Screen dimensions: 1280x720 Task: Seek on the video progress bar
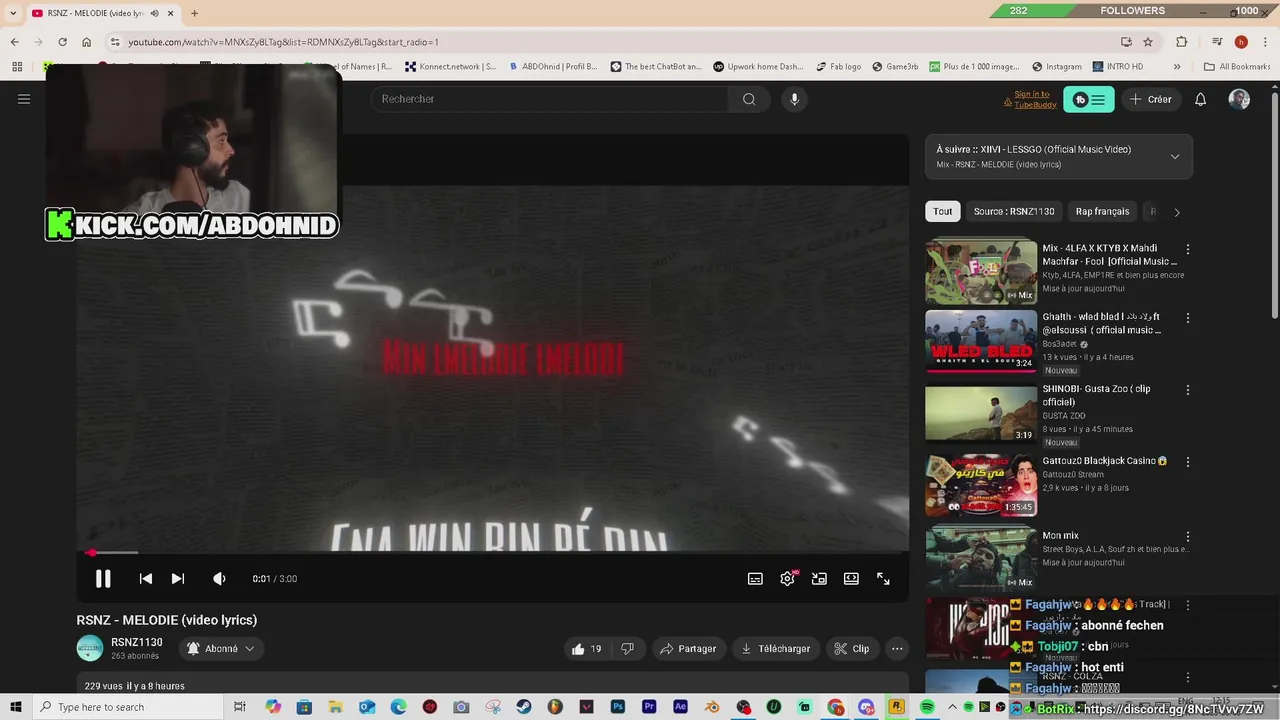[x=492, y=552]
